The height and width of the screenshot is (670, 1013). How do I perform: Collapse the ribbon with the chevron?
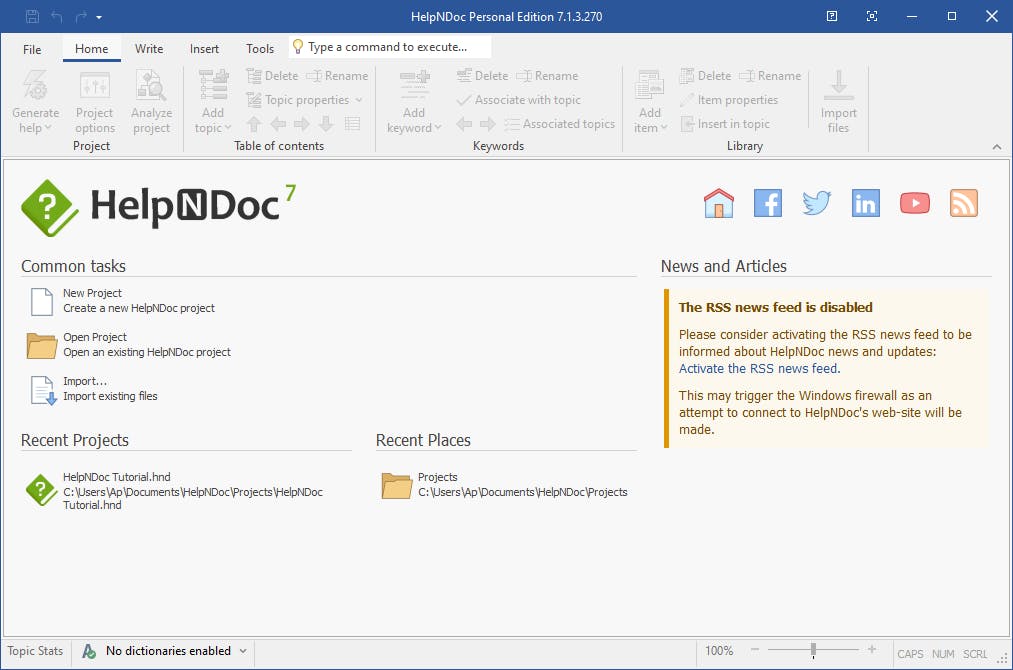[997, 147]
